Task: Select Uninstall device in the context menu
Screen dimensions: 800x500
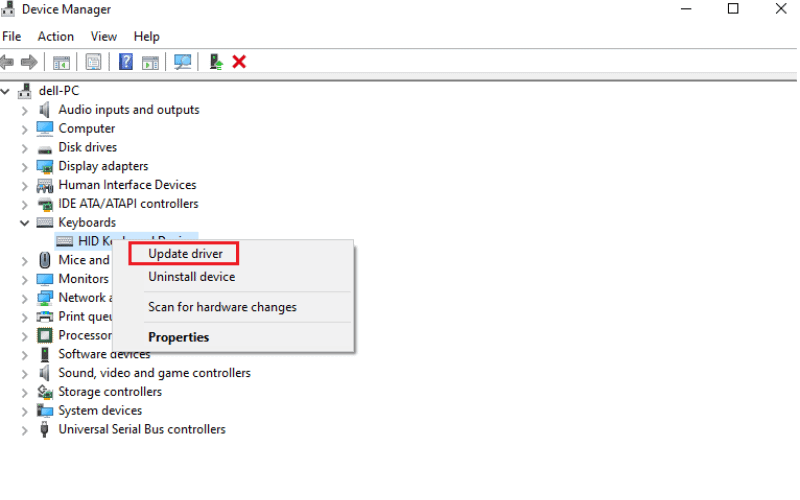Action: point(191,277)
